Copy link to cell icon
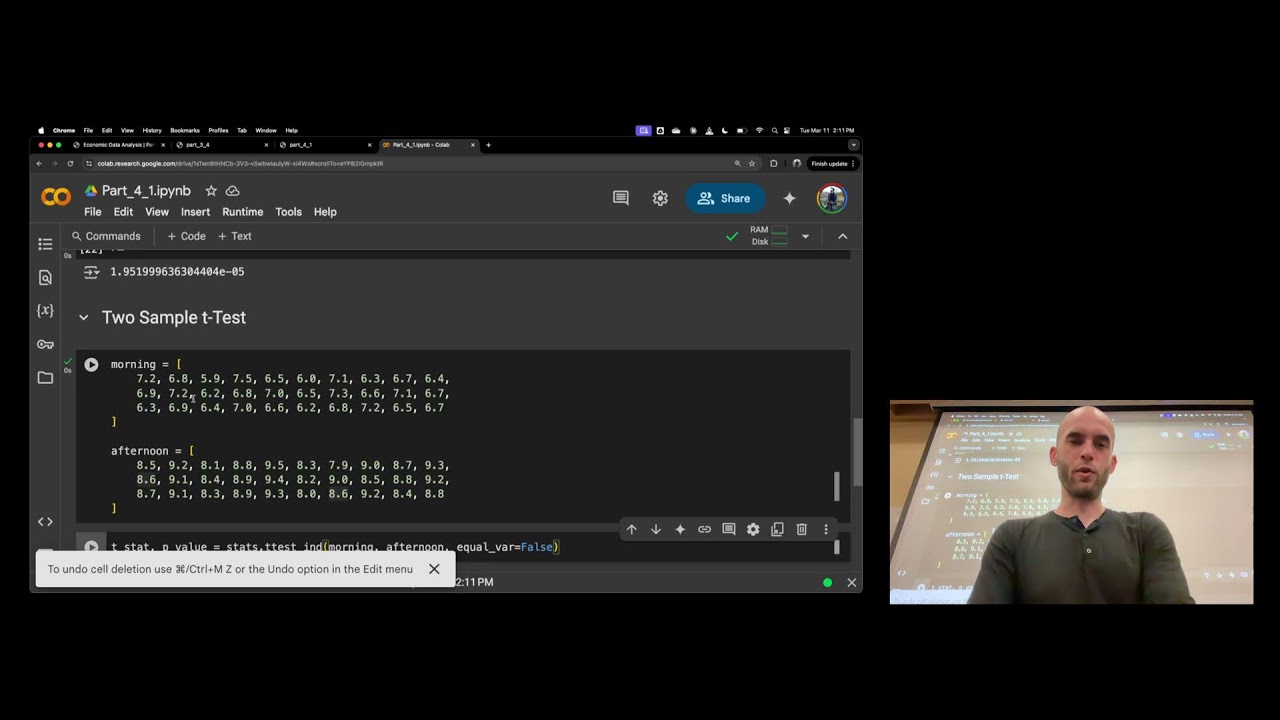 (x=704, y=529)
